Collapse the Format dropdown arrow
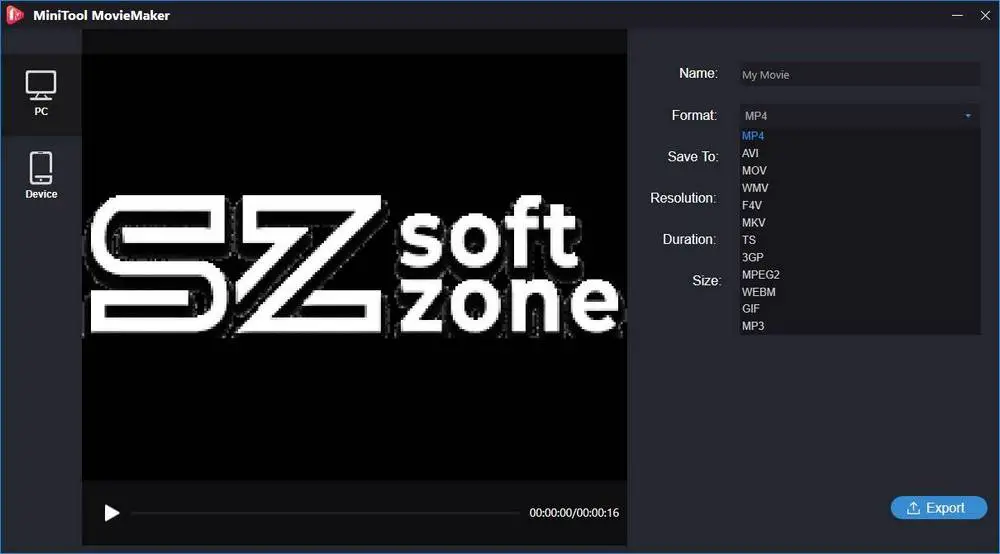Image resolution: width=1000 pixels, height=554 pixels. click(x=967, y=115)
